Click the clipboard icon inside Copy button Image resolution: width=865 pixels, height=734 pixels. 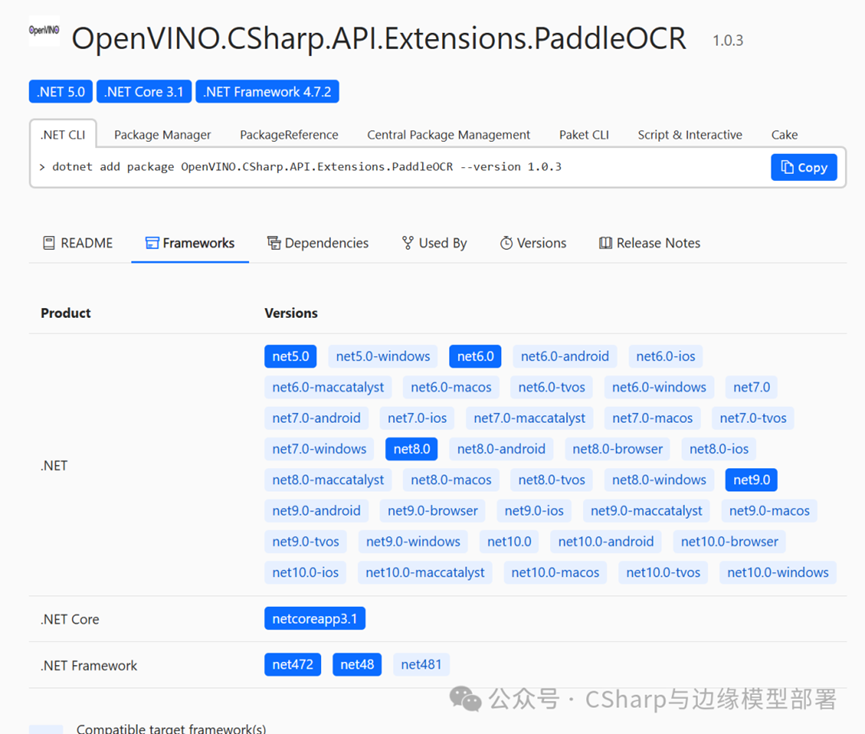pos(787,167)
